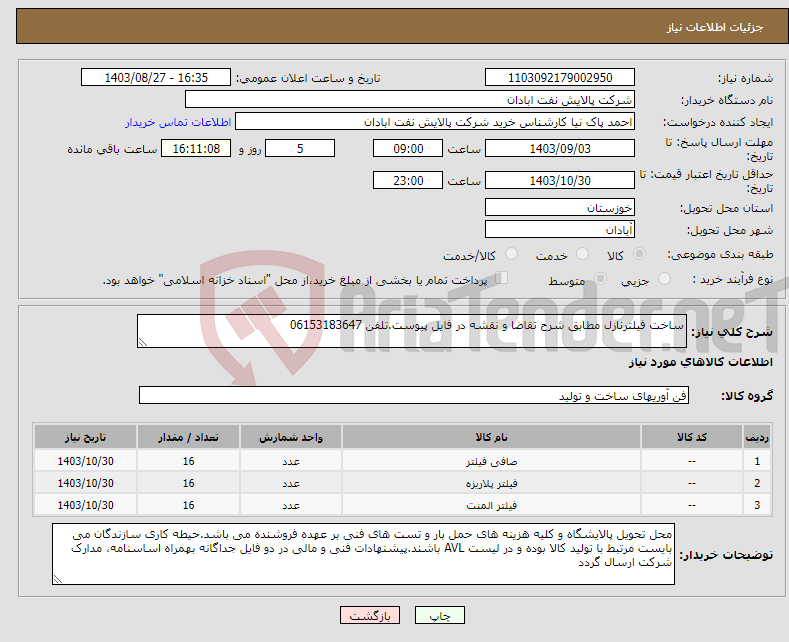Toggle the اسناد خزانه اسلامی payment checkbox
Screen dimensions: 789x642
click(502, 278)
